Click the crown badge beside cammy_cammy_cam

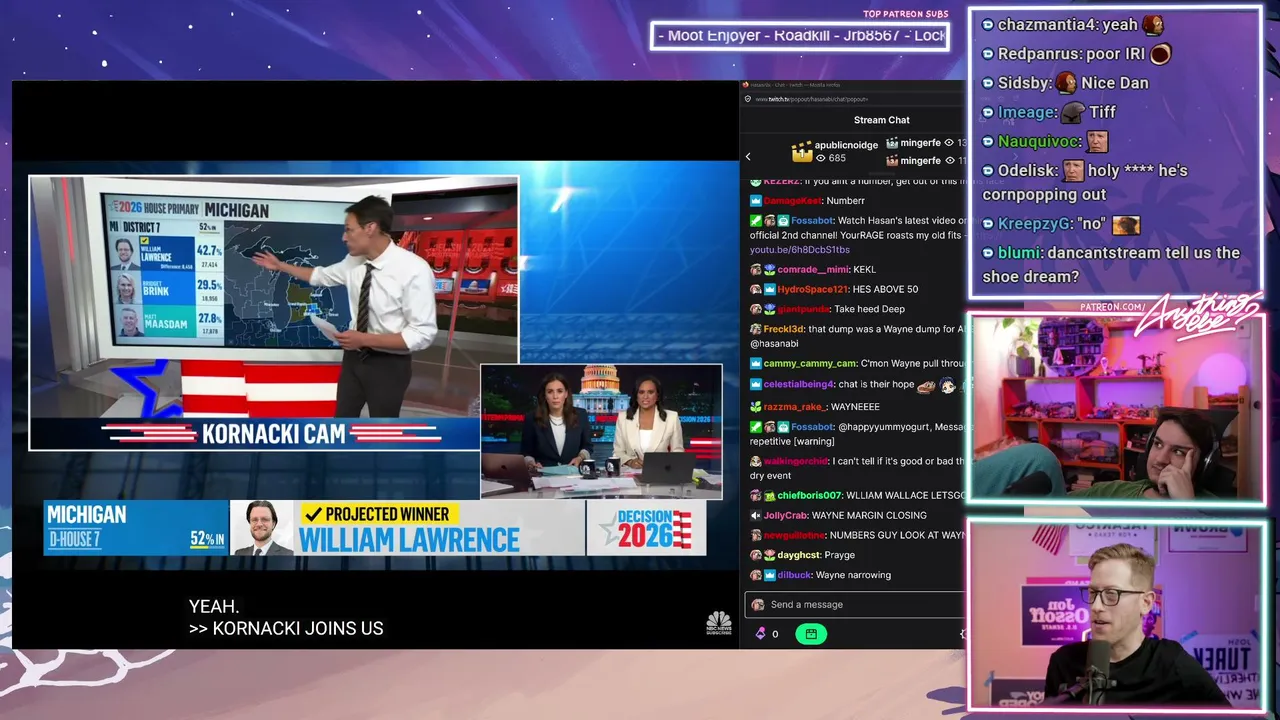click(x=756, y=363)
